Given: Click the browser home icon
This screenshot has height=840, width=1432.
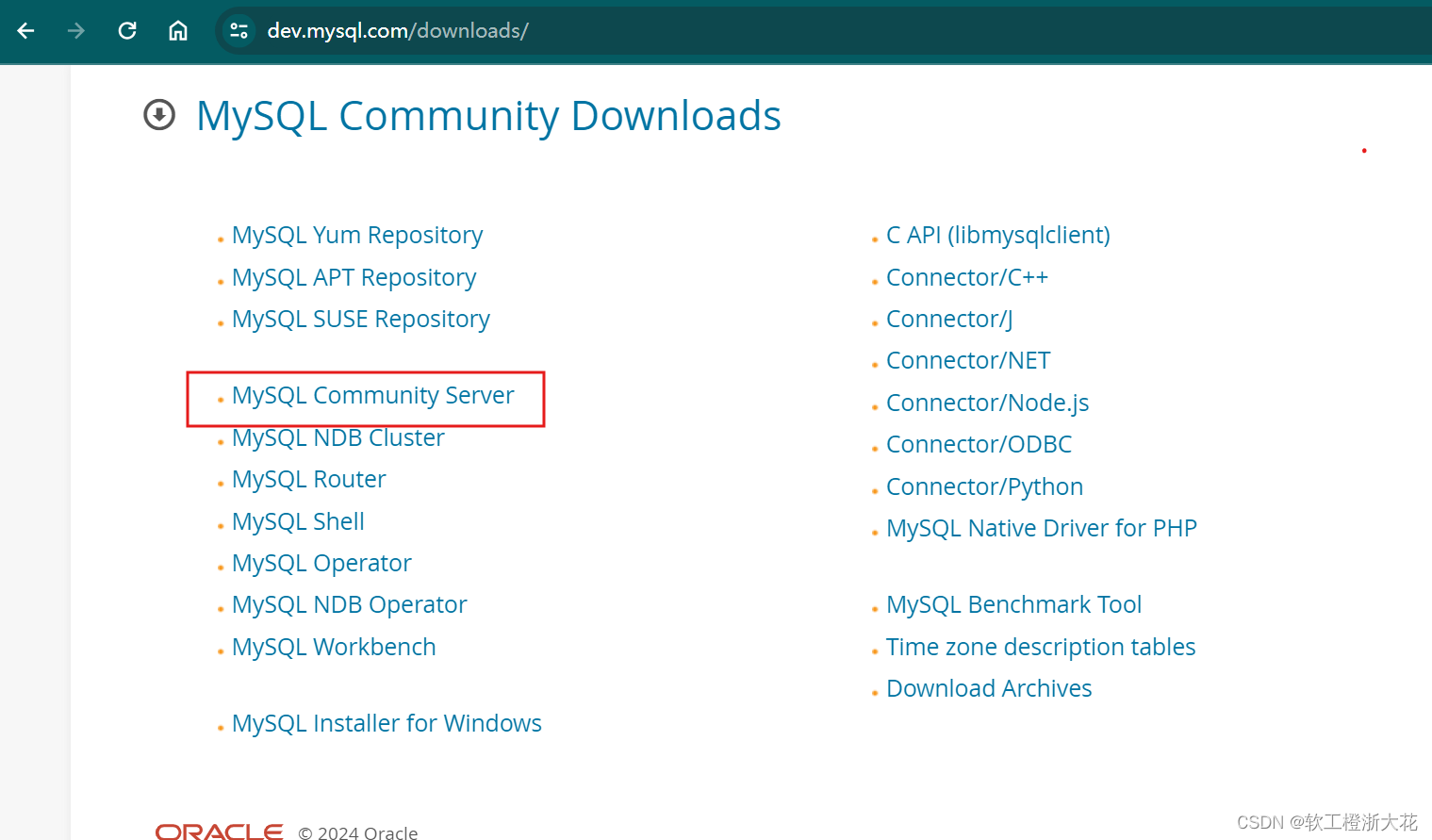Looking at the screenshot, I should tap(177, 30).
